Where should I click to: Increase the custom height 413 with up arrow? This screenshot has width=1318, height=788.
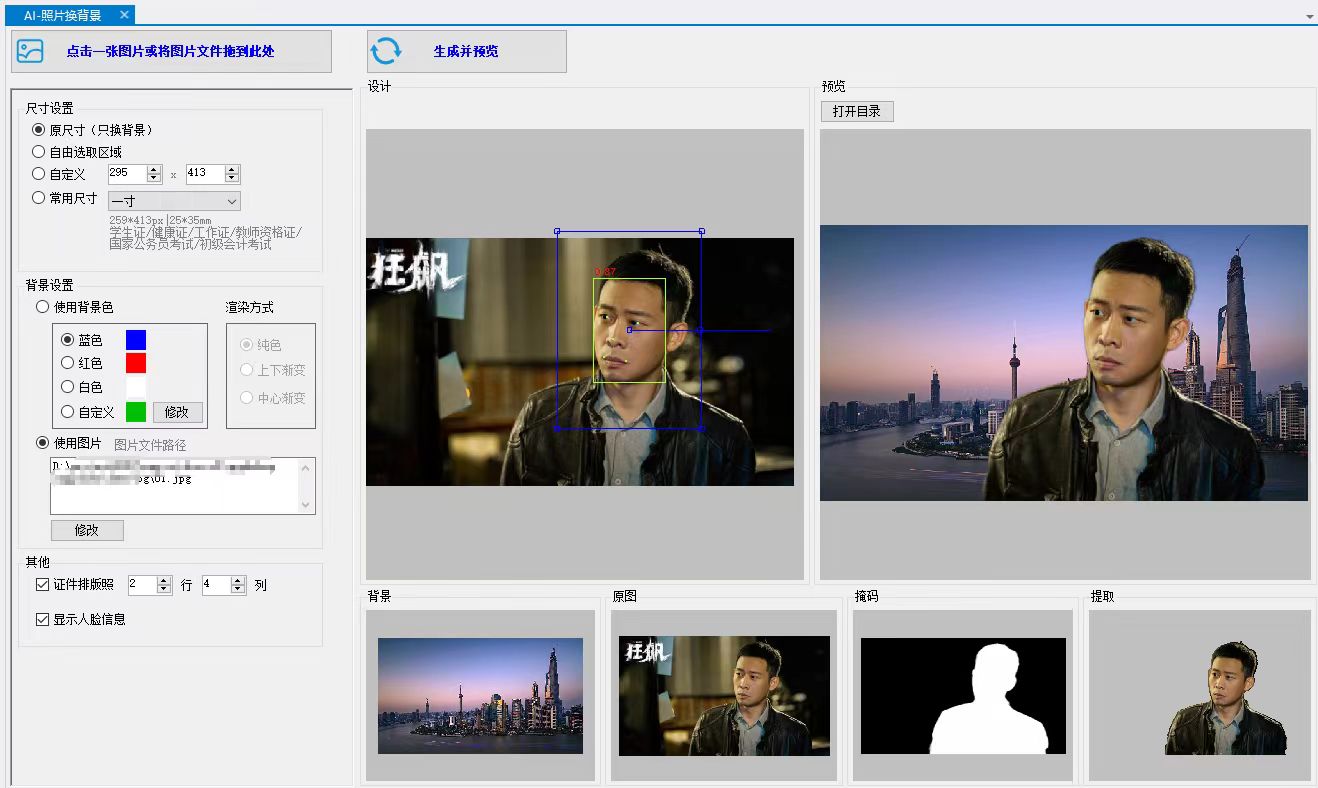tap(233, 169)
